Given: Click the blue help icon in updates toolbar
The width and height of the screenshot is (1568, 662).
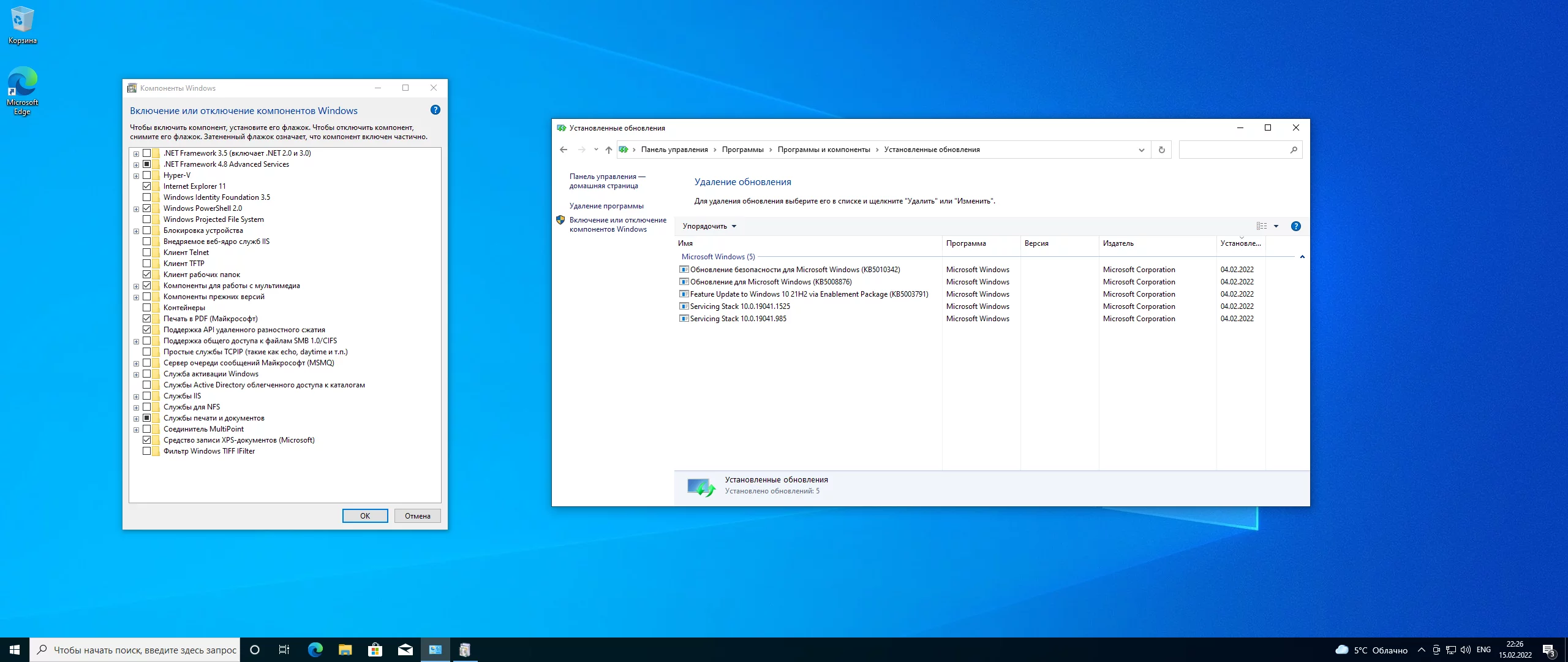Looking at the screenshot, I should point(1295,226).
